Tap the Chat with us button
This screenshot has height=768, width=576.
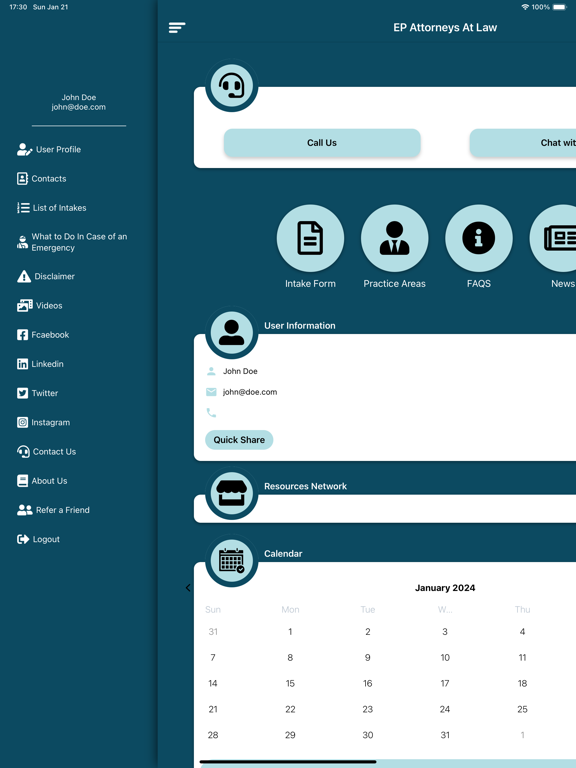[523, 143]
